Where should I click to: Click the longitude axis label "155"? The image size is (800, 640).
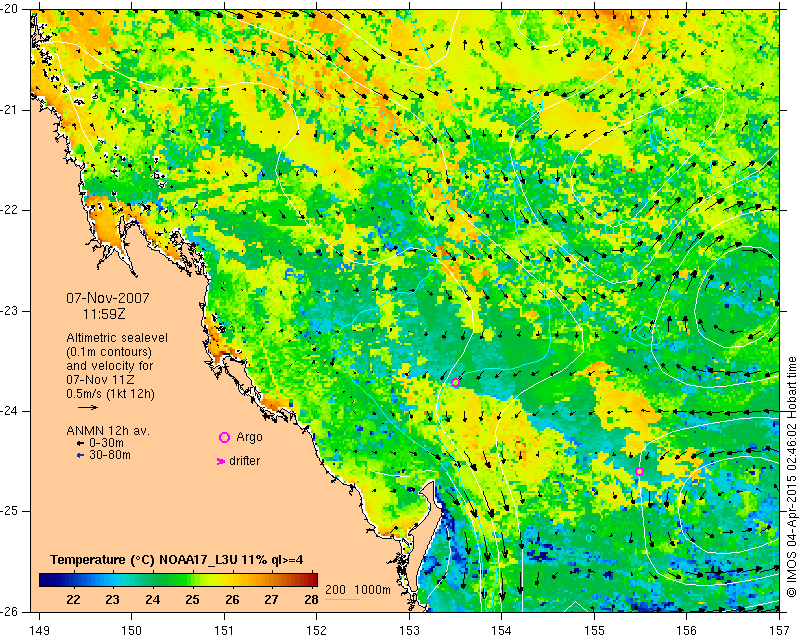pos(594,630)
